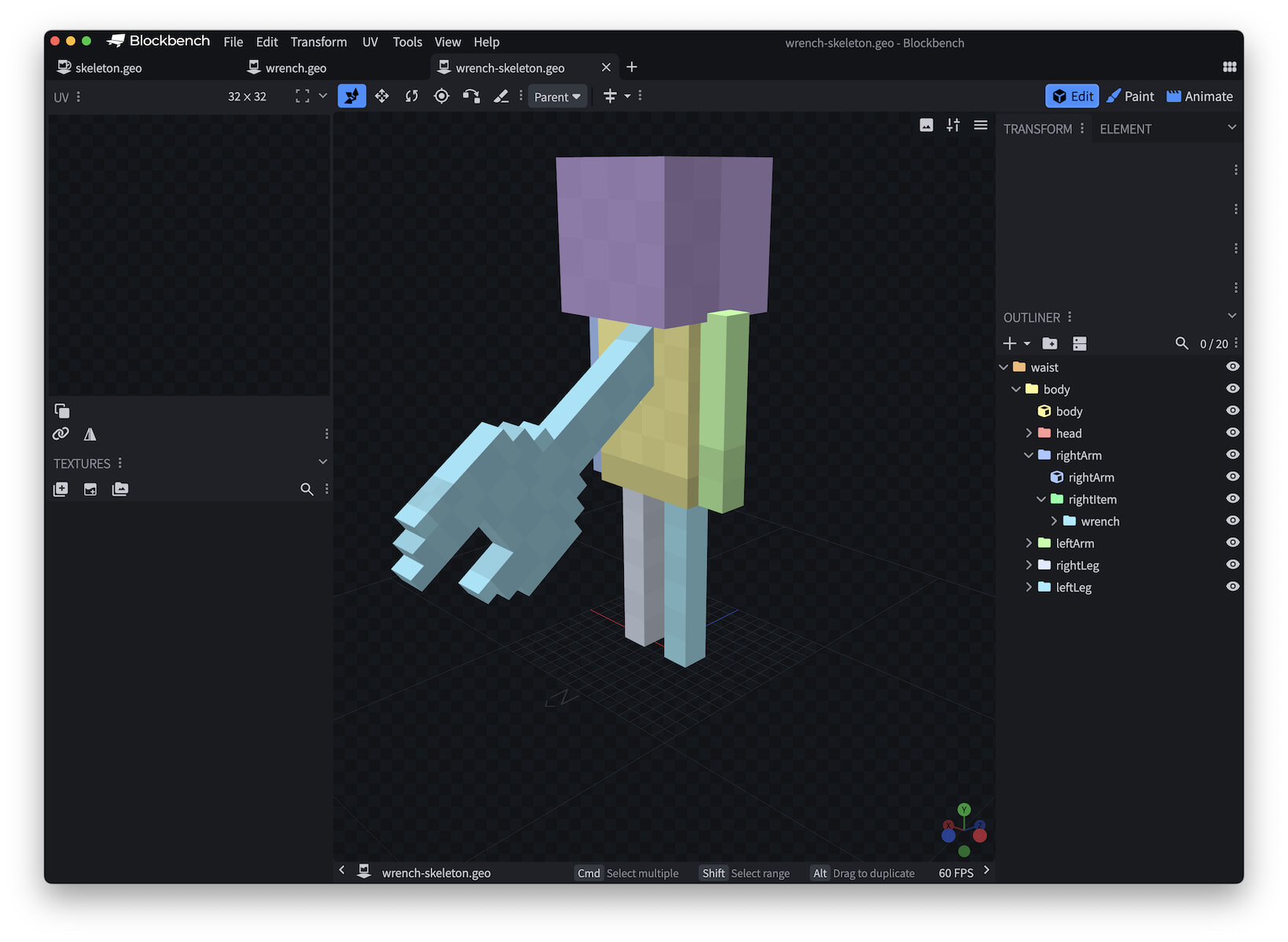The height and width of the screenshot is (942, 1288).
Task: Create a new texture with plus icon
Action: [61, 489]
